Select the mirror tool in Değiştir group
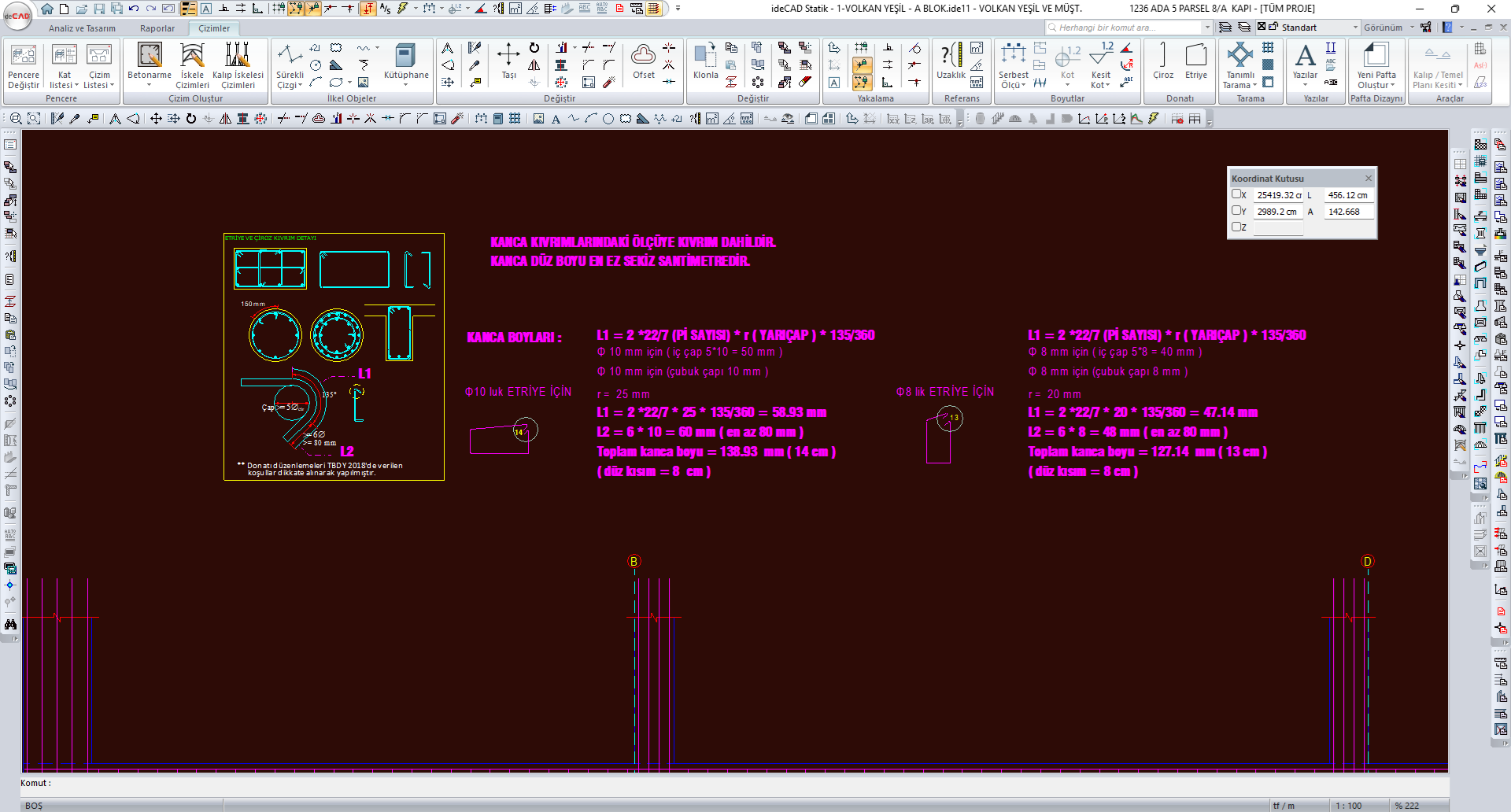 (x=534, y=65)
